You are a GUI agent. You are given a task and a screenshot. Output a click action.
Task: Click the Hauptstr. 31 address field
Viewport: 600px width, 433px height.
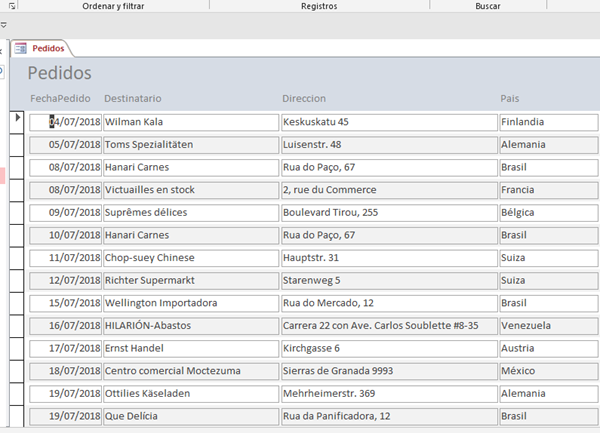tap(389, 258)
